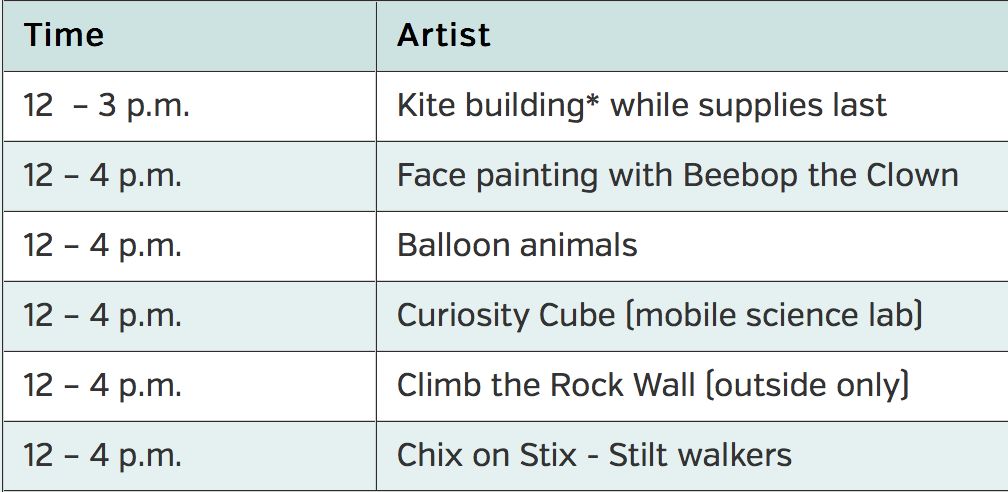Click the time cell beside Curiosity Cube

(190, 316)
